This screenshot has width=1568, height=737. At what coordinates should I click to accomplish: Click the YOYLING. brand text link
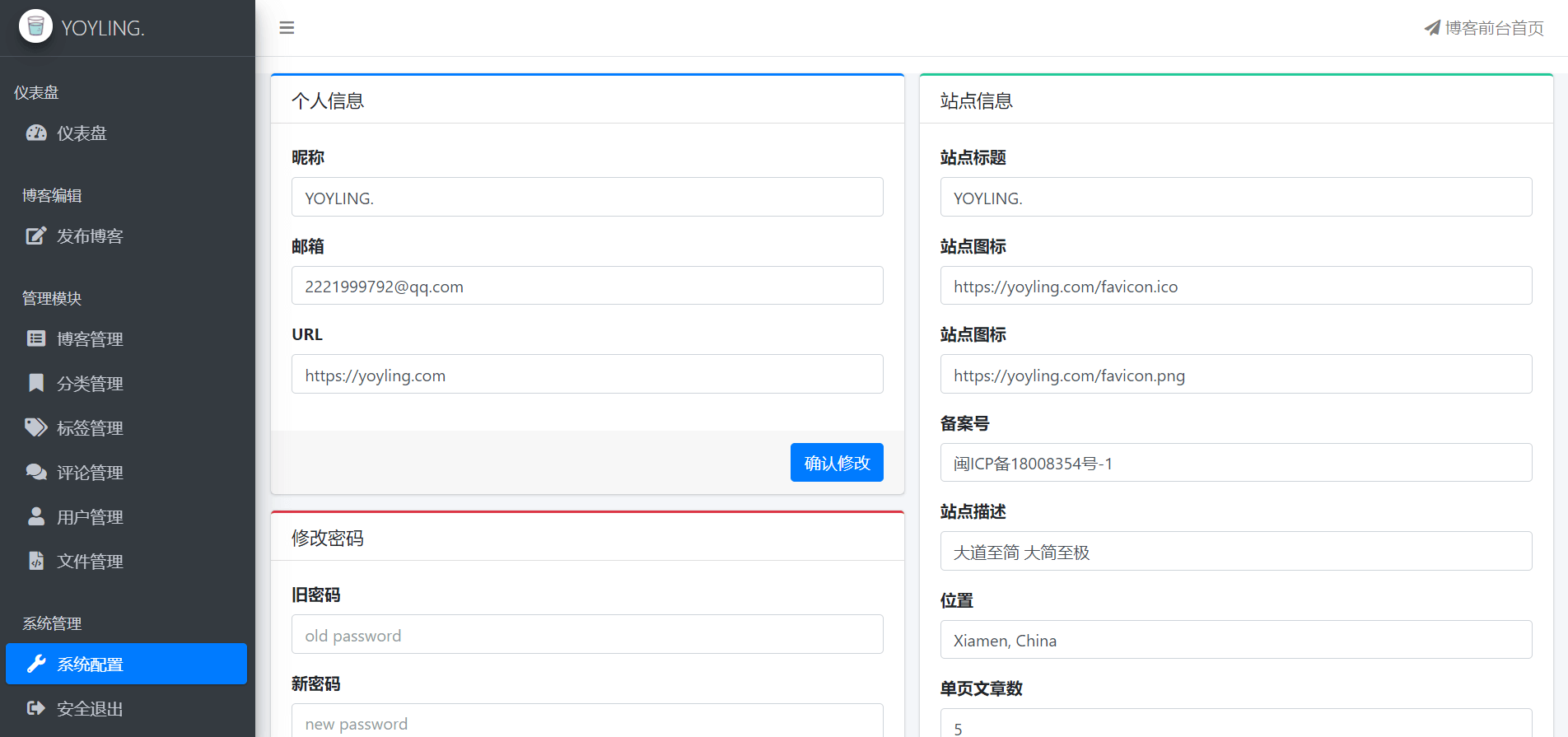coord(103,28)
